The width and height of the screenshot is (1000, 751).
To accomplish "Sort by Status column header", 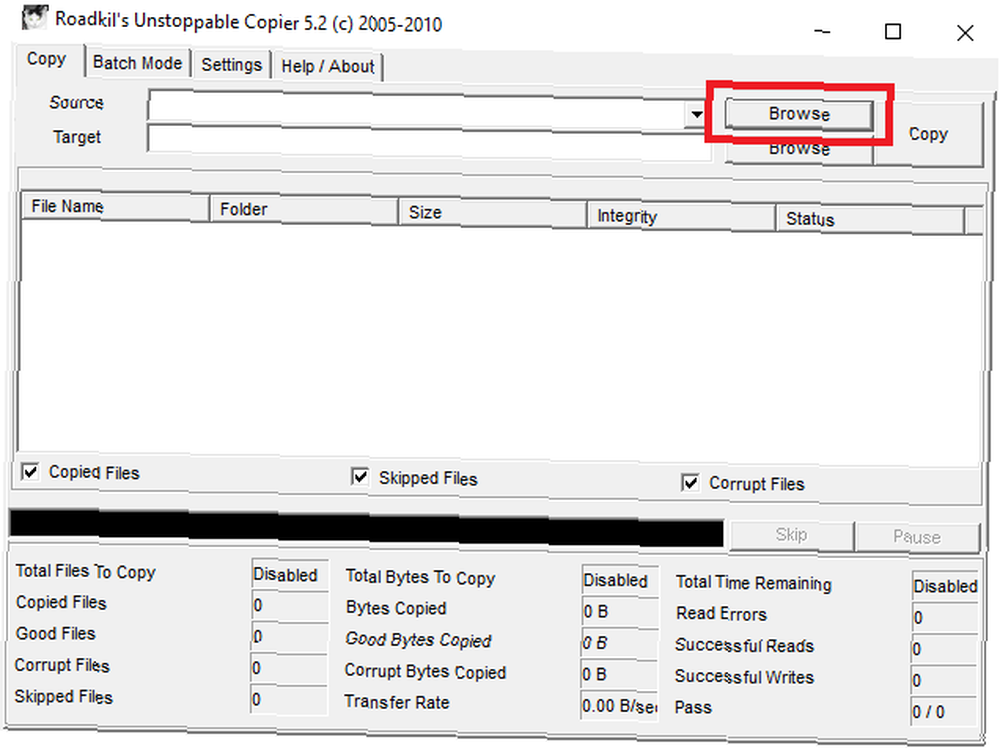I will pos(869,219).
